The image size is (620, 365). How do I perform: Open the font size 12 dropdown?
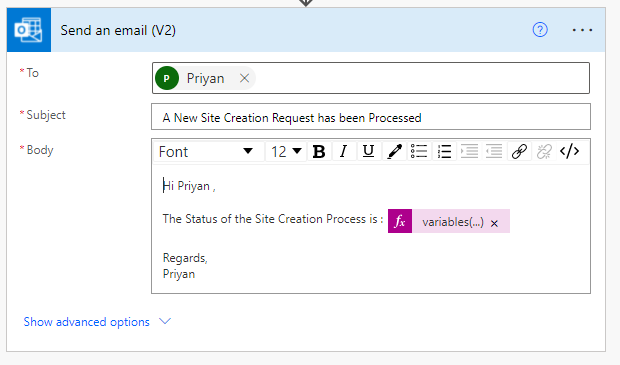pos(286,151)
